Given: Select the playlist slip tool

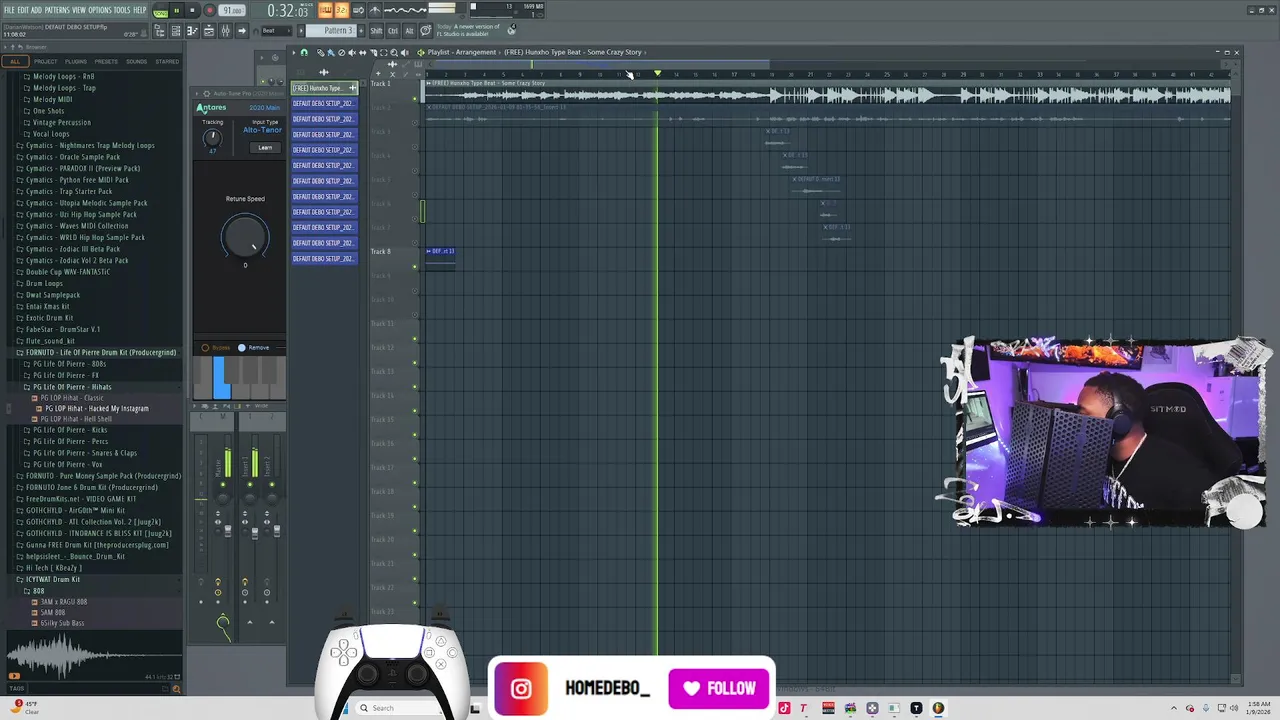Looking at the screenshot, I should coord(363,52).
